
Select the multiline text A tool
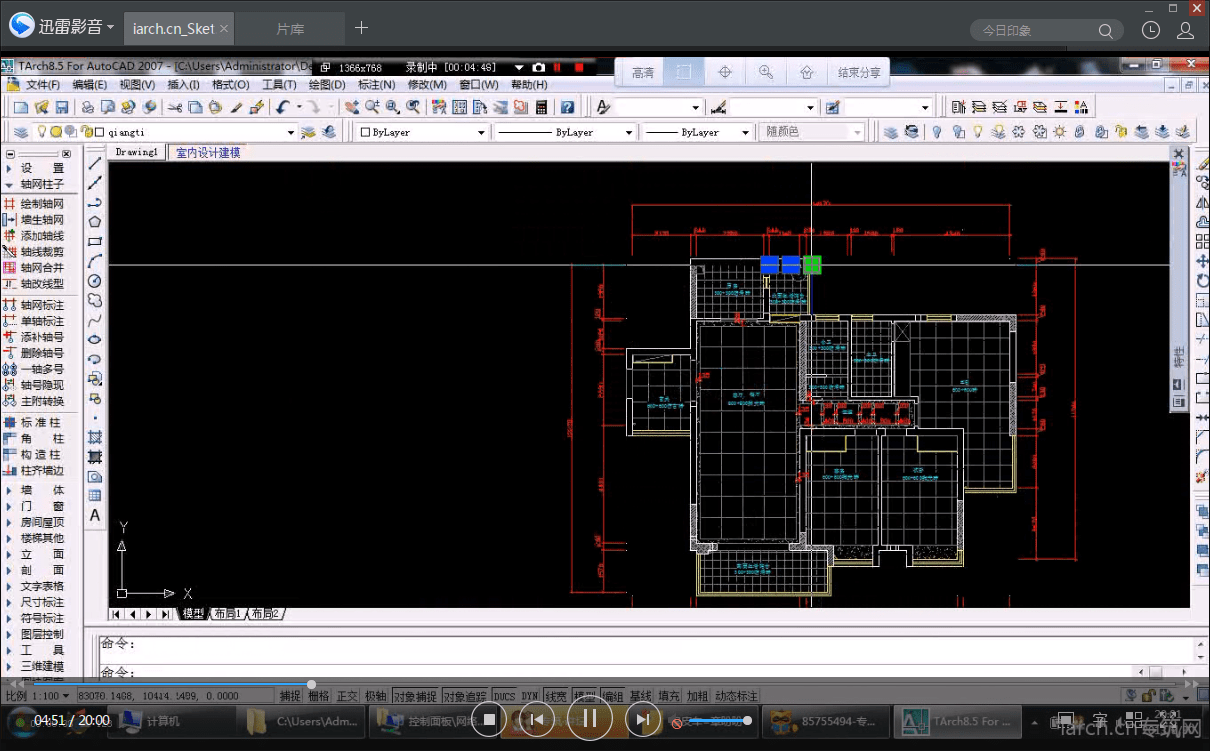[95, 516]
